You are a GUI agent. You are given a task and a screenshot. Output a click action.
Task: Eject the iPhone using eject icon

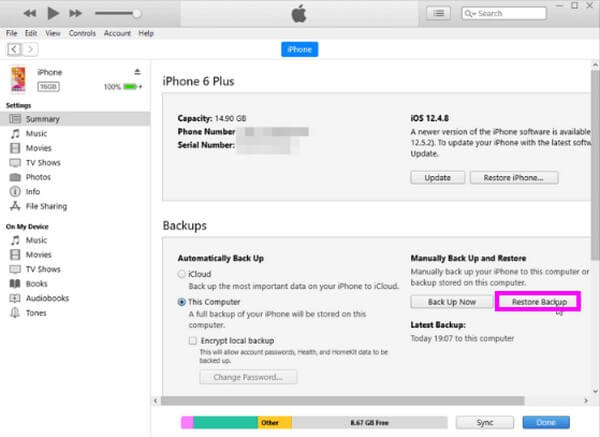click(x=137, y=72)
